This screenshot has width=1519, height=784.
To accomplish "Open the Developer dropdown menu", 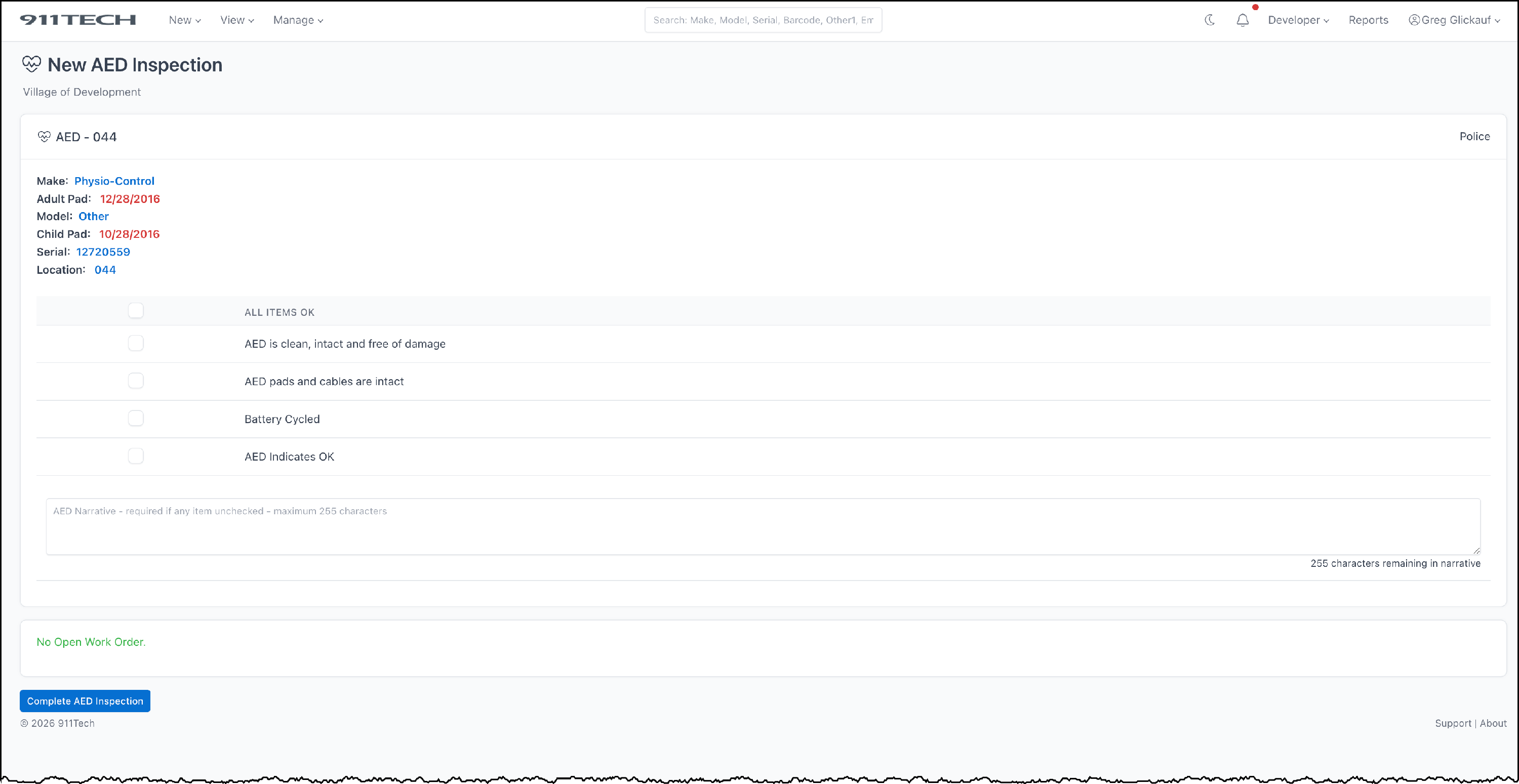I will click(x=1298, y=20).
